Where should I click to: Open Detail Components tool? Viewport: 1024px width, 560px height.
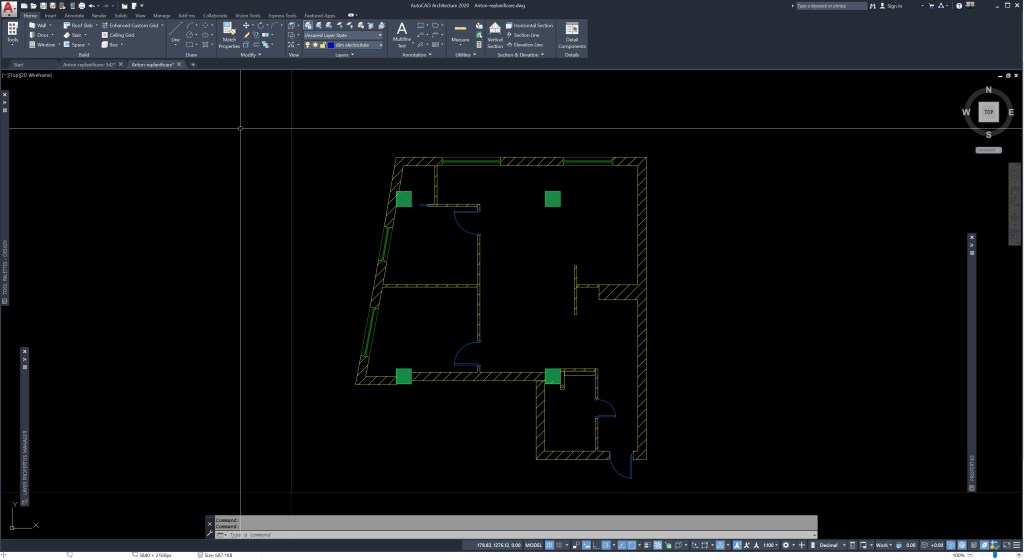[x=572, y=35]
